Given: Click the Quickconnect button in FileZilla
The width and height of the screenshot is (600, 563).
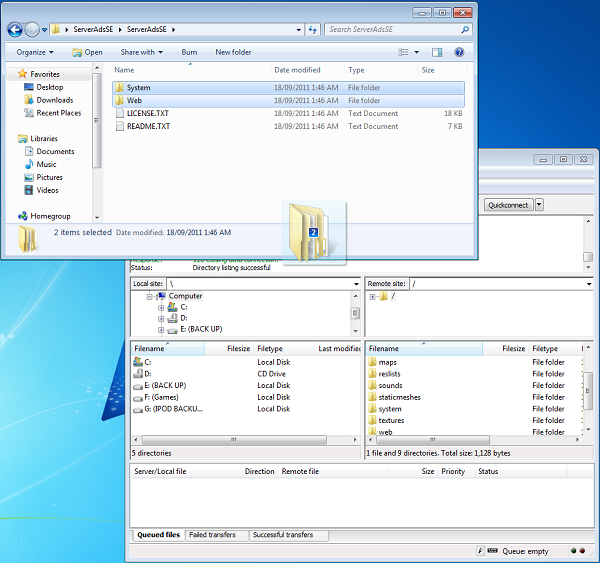Looking at the screenshot, I should pos(508,205).
